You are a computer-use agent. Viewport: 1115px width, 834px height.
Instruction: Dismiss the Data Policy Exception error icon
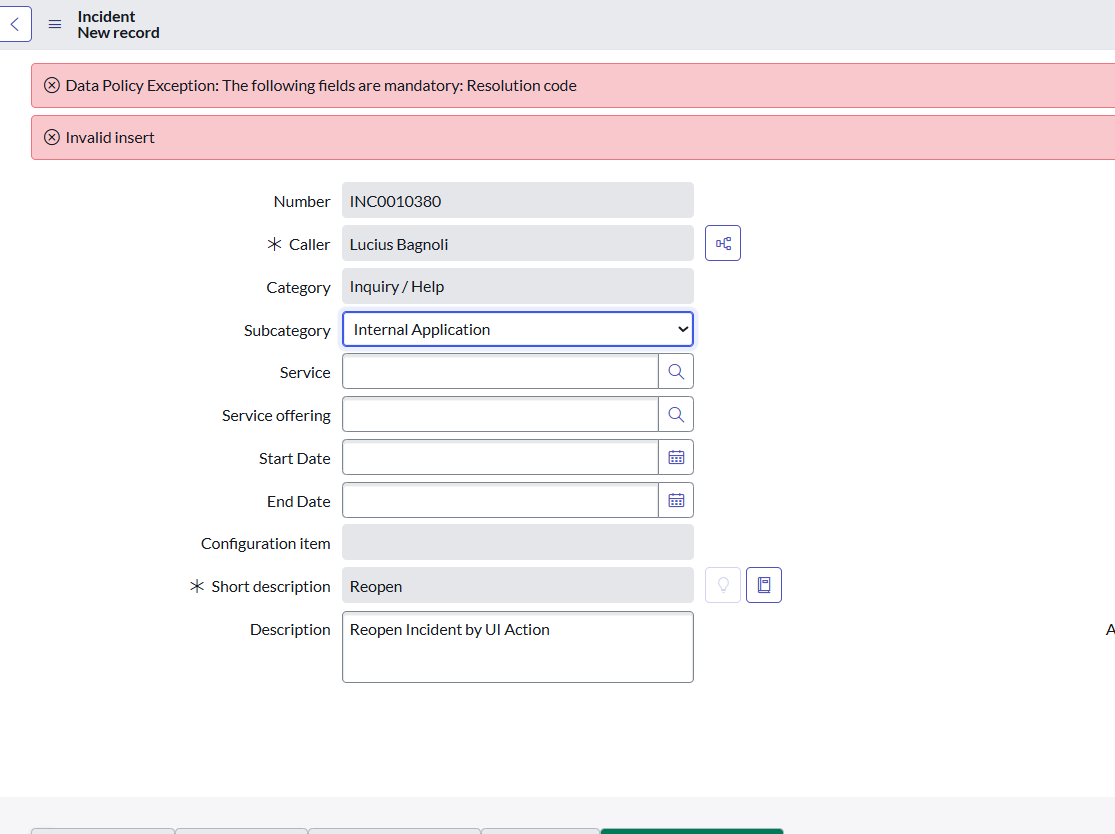[52, 86]
